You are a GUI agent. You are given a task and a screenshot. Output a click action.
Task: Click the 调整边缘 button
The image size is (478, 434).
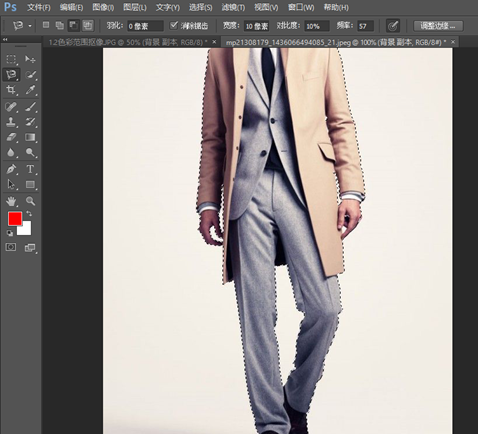point(438,26)
